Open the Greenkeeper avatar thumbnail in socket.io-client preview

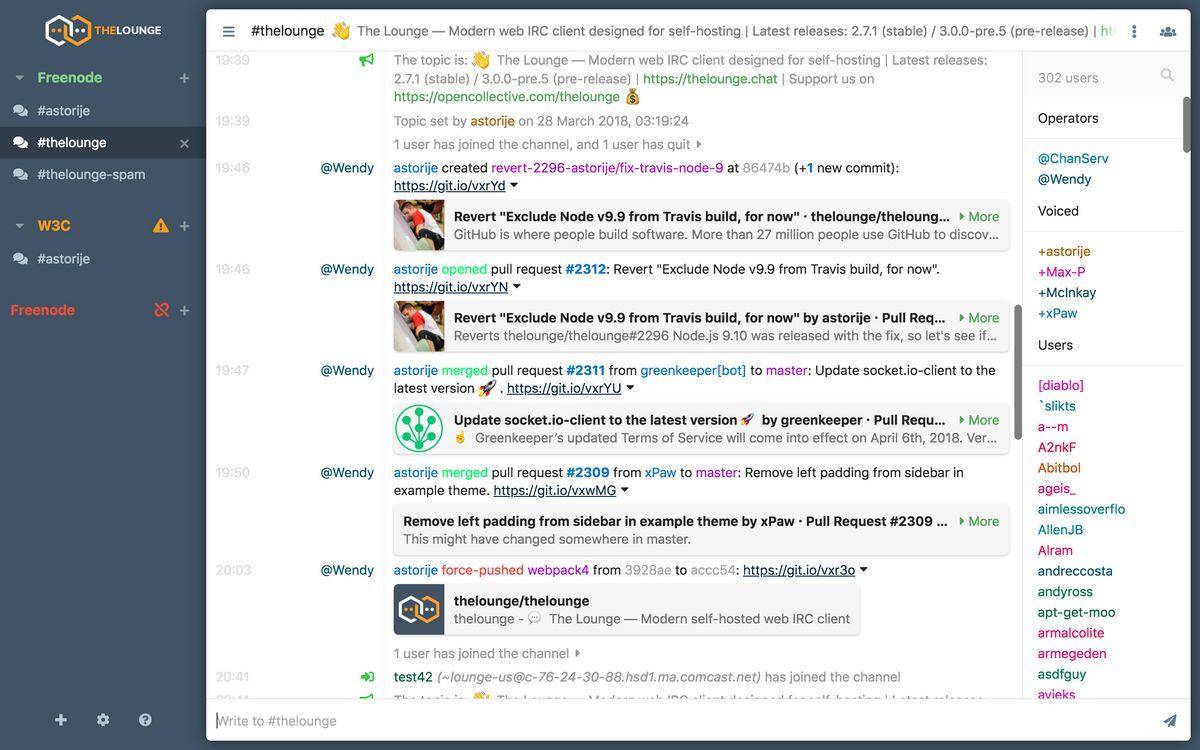[x=419, y=428]
